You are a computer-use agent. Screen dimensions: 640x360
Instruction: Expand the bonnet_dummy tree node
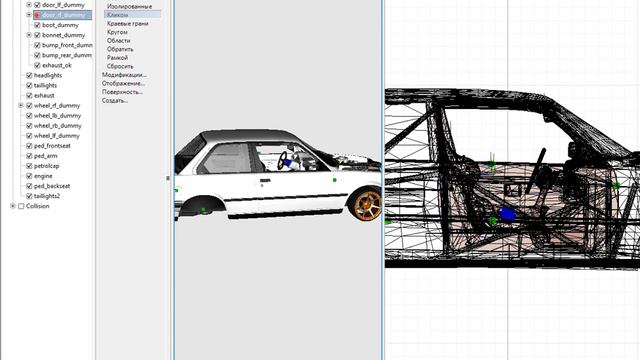29,35
